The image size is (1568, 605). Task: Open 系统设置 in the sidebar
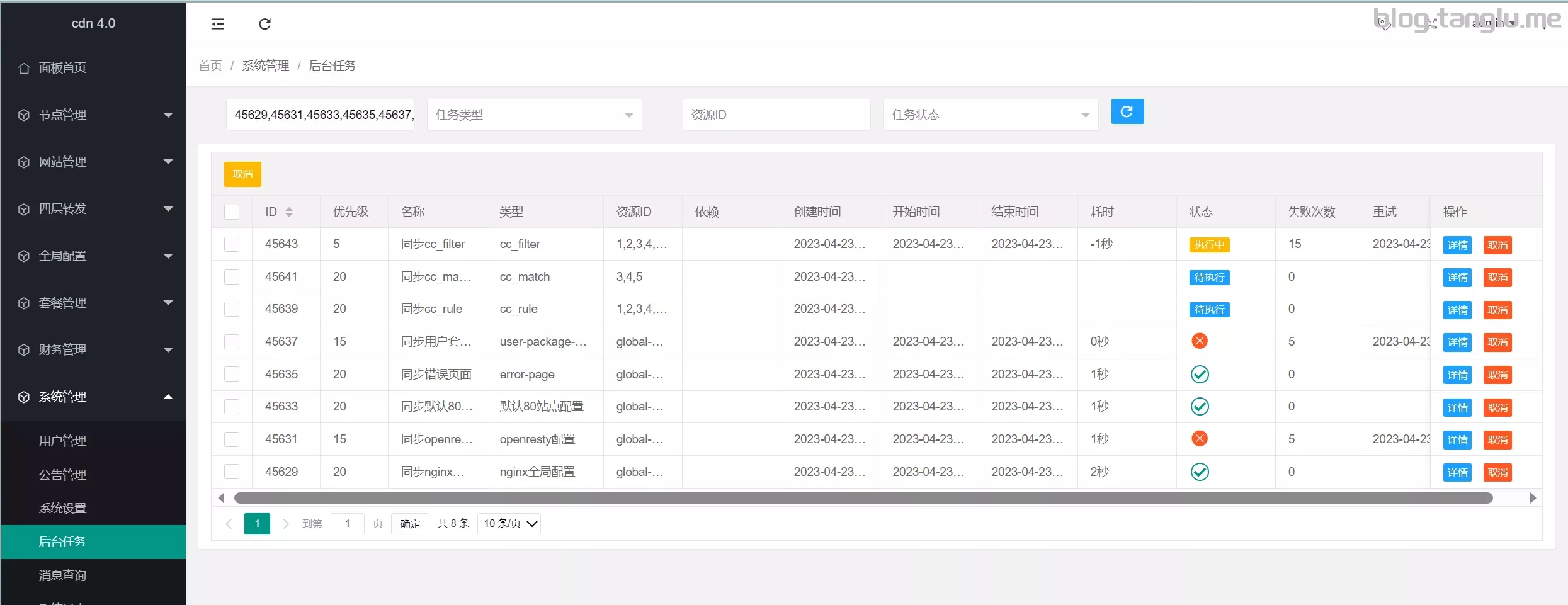pyautogui.click(x=62, y=508)
